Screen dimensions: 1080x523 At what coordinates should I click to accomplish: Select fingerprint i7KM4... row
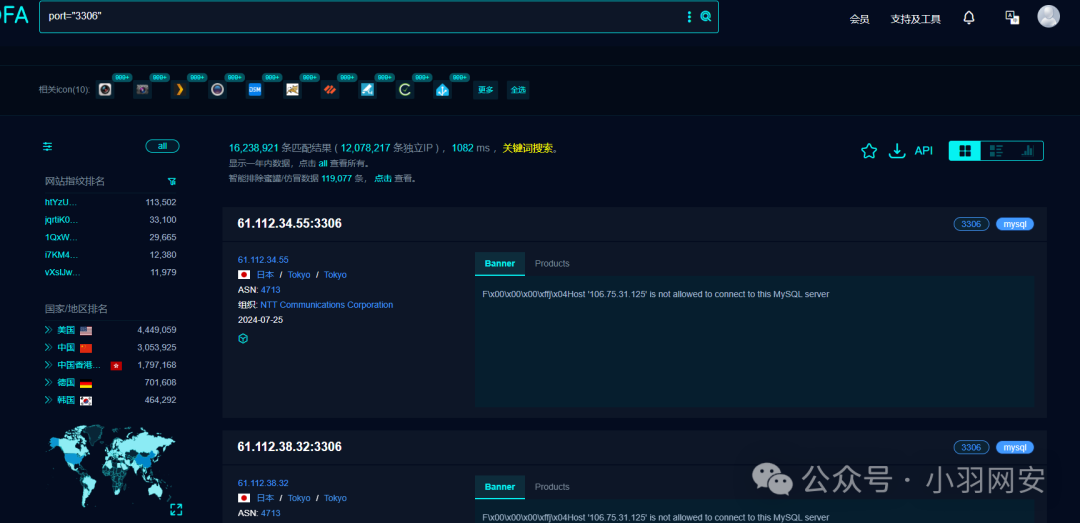[x=110, y=255]
